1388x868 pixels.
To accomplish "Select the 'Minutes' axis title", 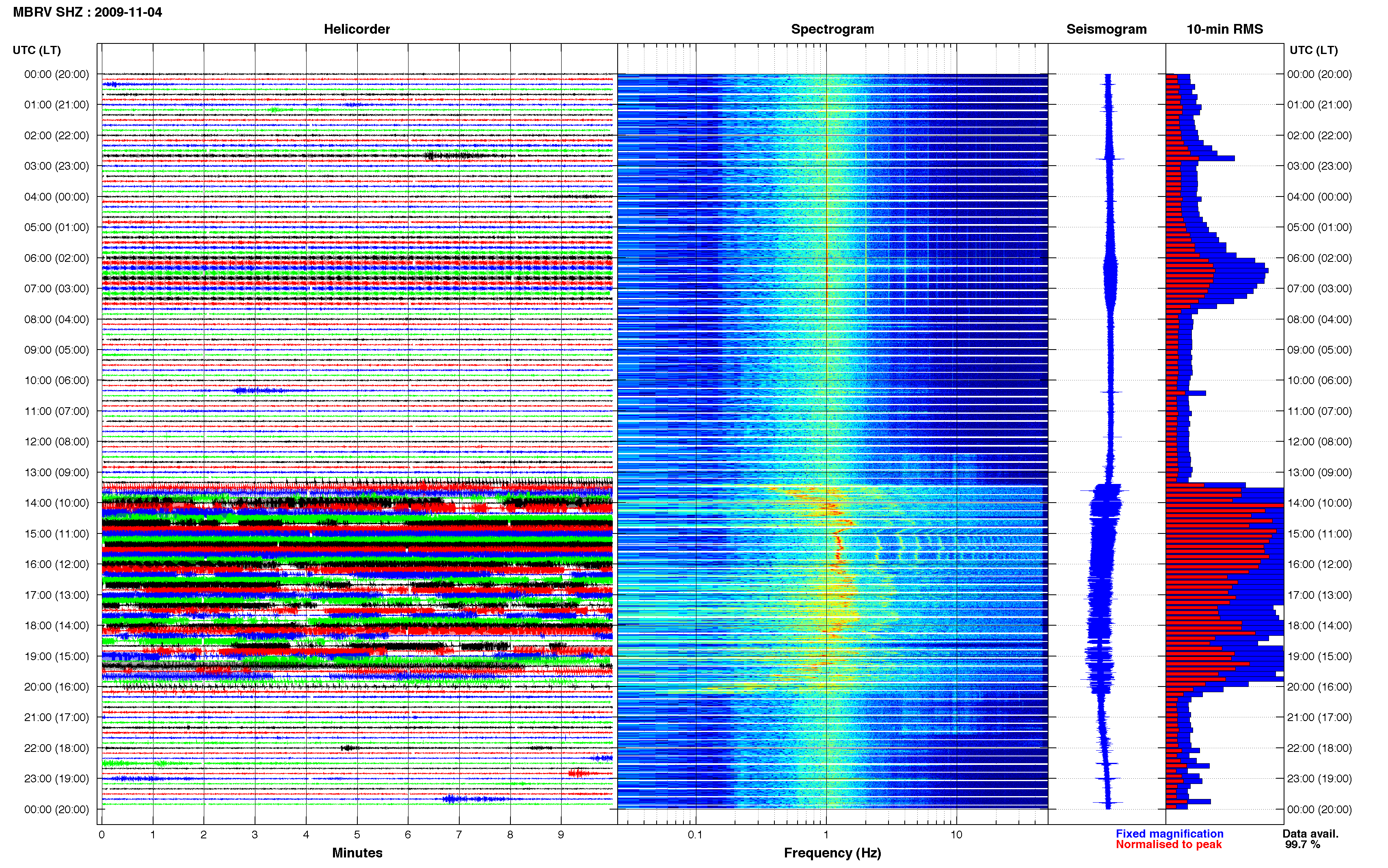I will point(357,853).
